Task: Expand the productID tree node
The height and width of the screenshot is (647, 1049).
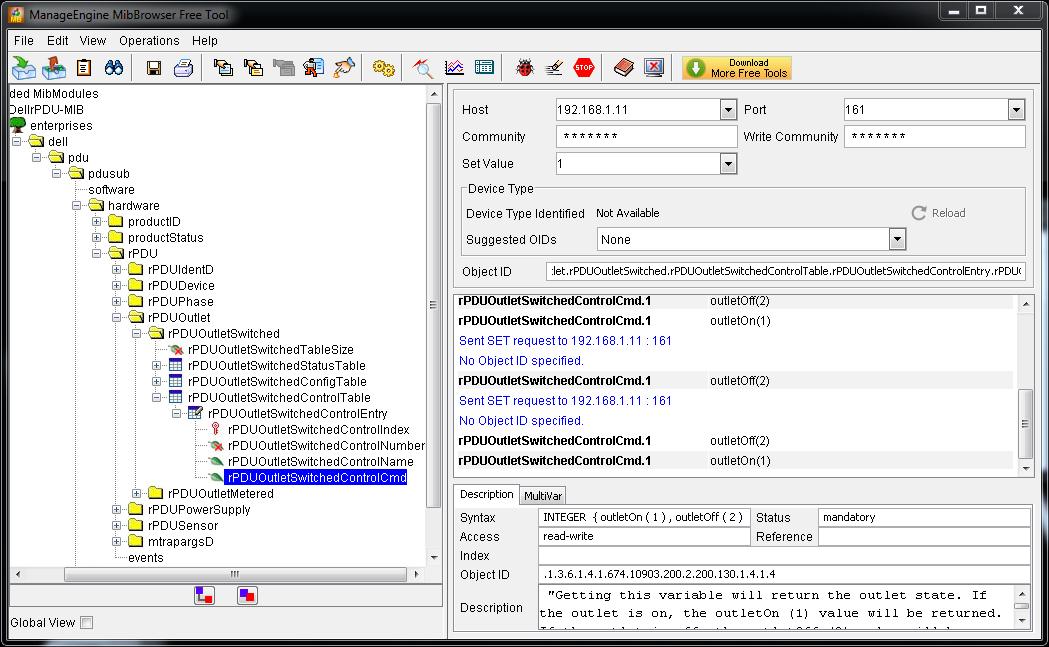Action: pyautogui.click(x=96, y=221)
